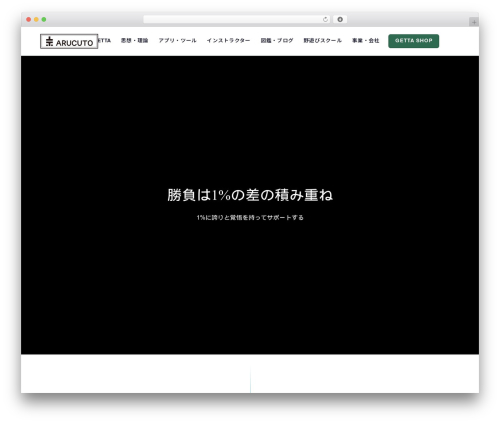Open a new tab with the plus button
The image size is (500, 423).
pos(474,22)
